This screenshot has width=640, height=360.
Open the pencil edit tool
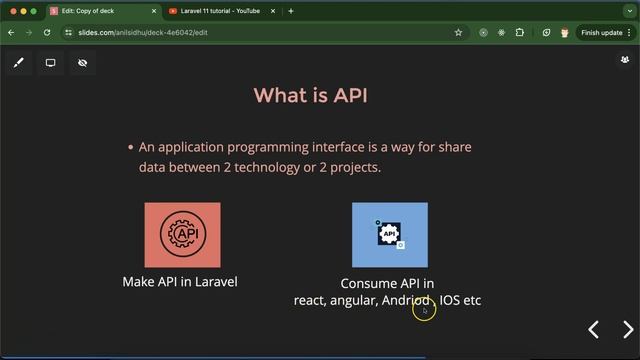tap(18, 63)
